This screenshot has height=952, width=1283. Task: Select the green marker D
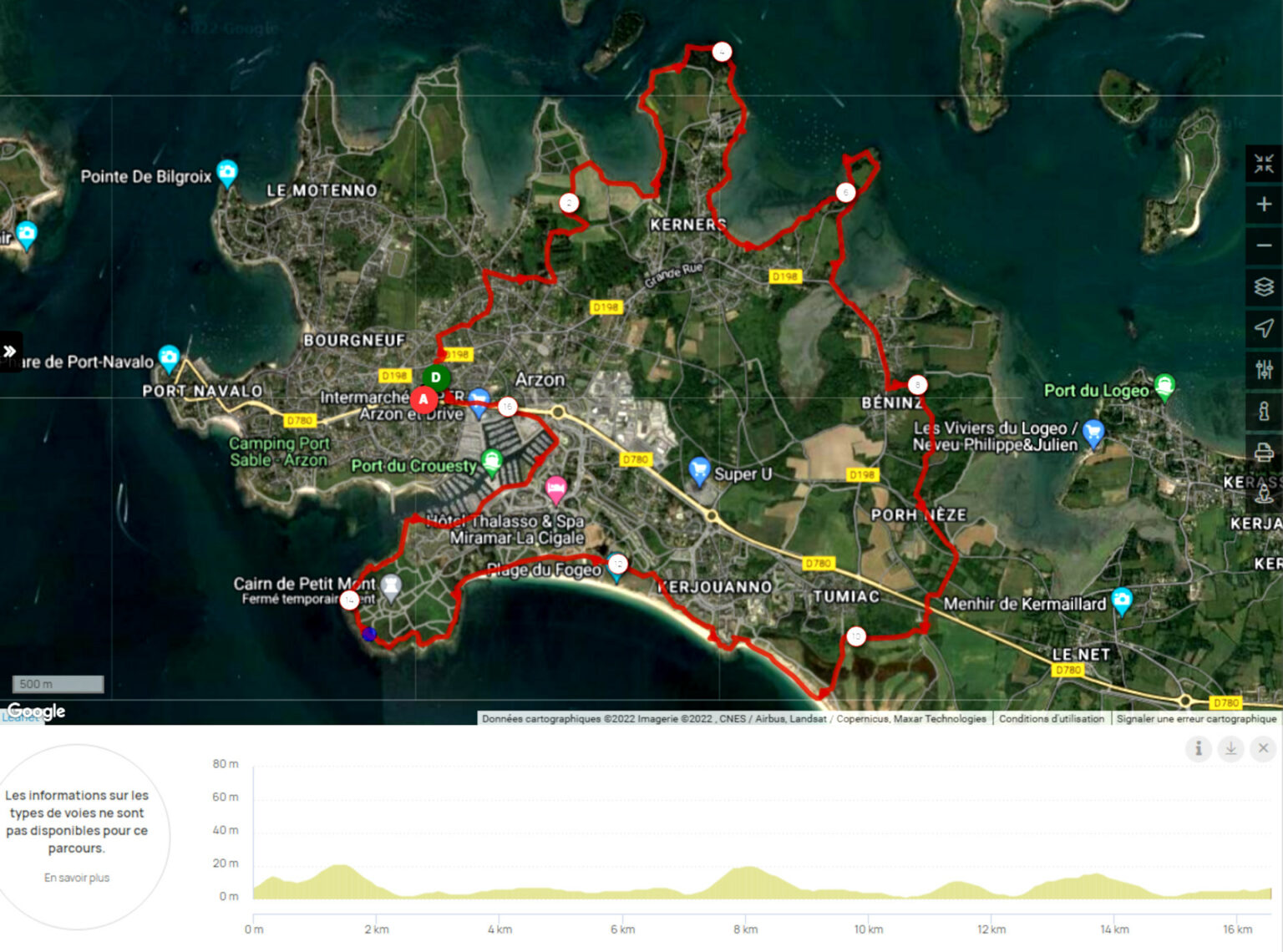coord(435,377)
